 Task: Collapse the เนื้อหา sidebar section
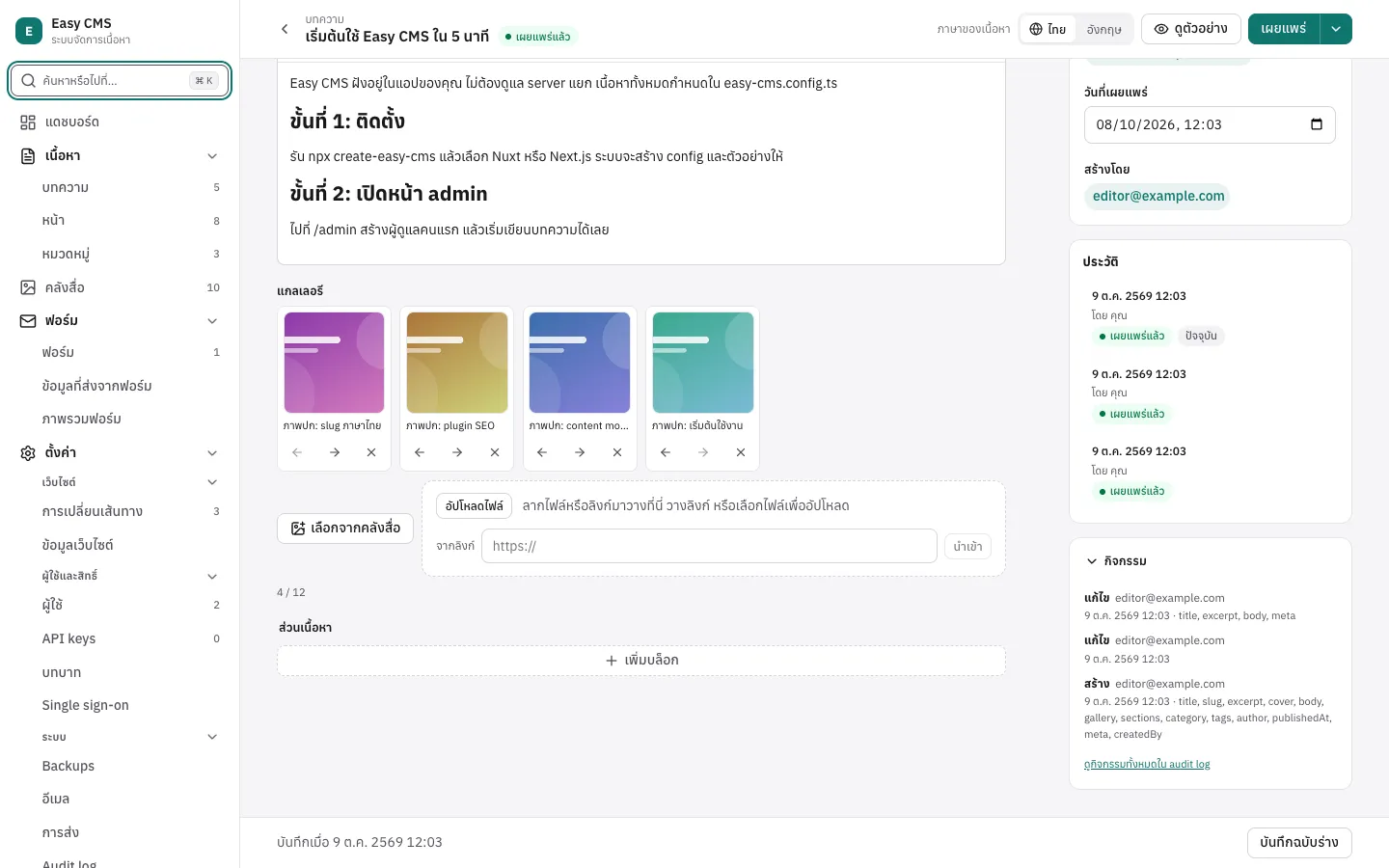pyautogui.click(x=212, y=155)
